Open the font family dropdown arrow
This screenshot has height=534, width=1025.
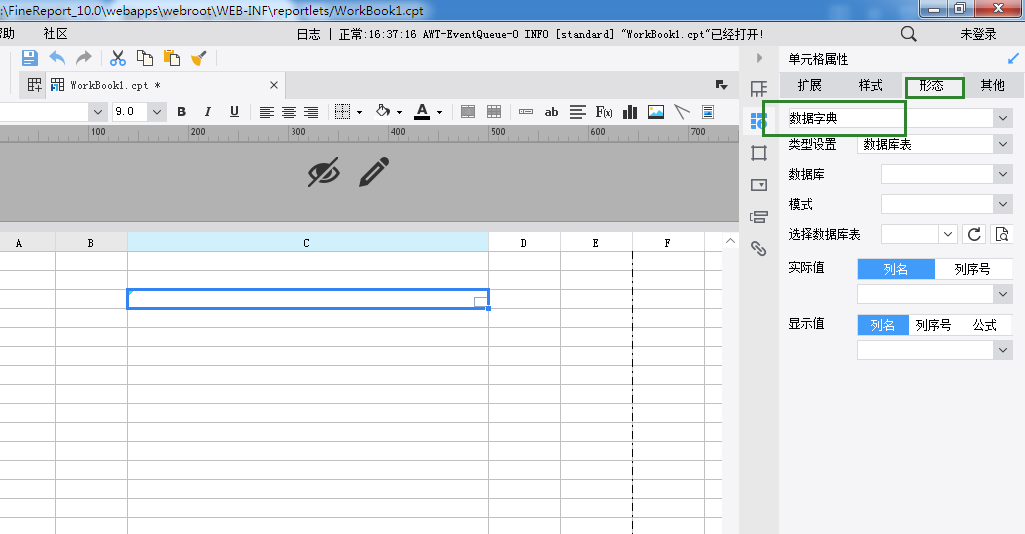point(97,112)
